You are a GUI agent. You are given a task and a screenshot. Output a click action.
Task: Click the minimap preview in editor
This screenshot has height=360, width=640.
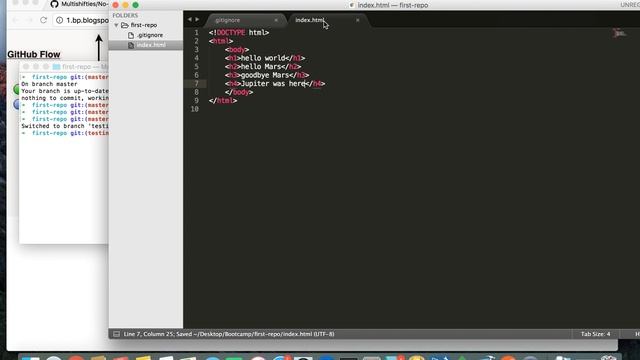click(x=619, y=33)
